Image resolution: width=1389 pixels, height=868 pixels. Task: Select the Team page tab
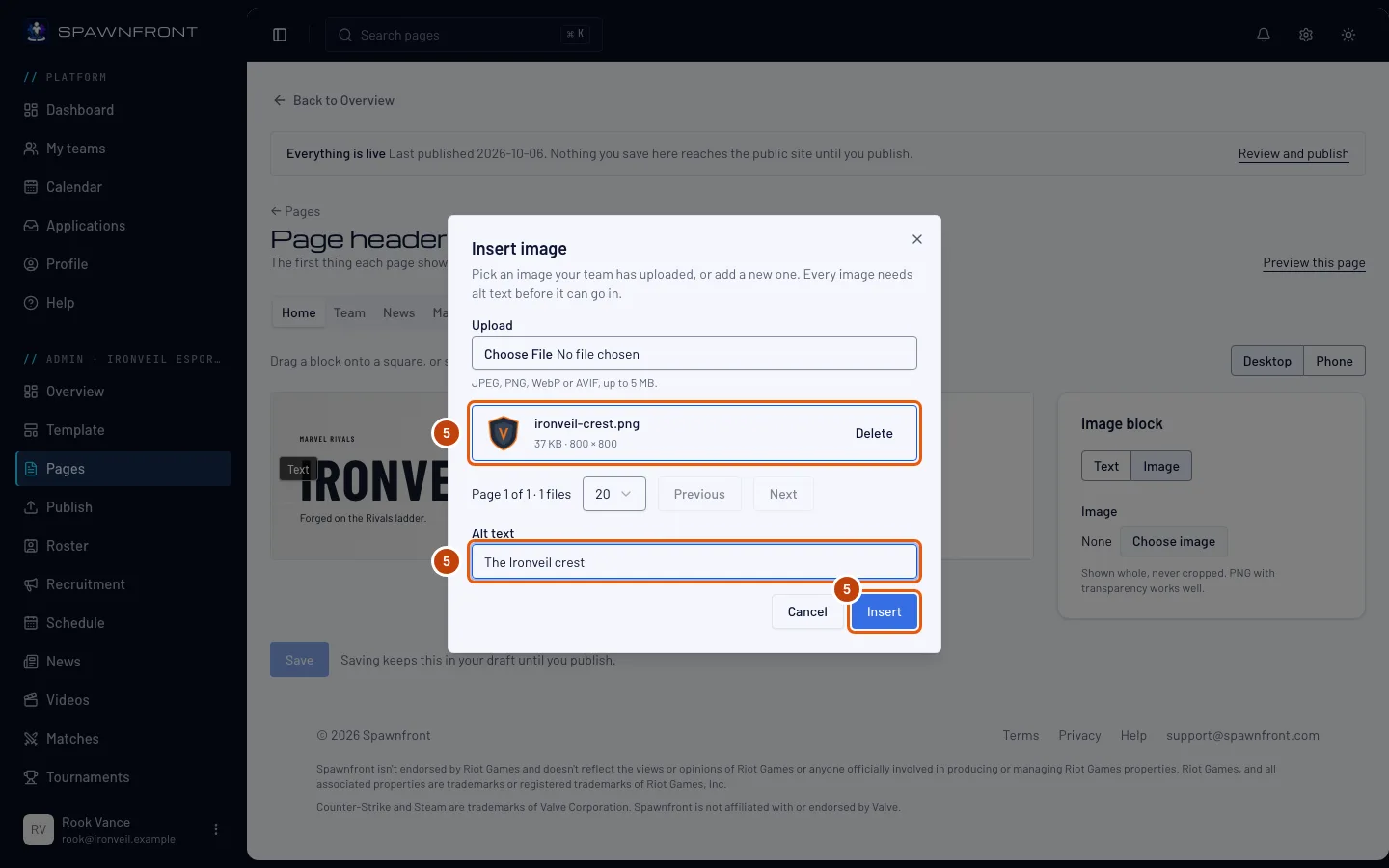pyautogui.click(x=349, y=312)
